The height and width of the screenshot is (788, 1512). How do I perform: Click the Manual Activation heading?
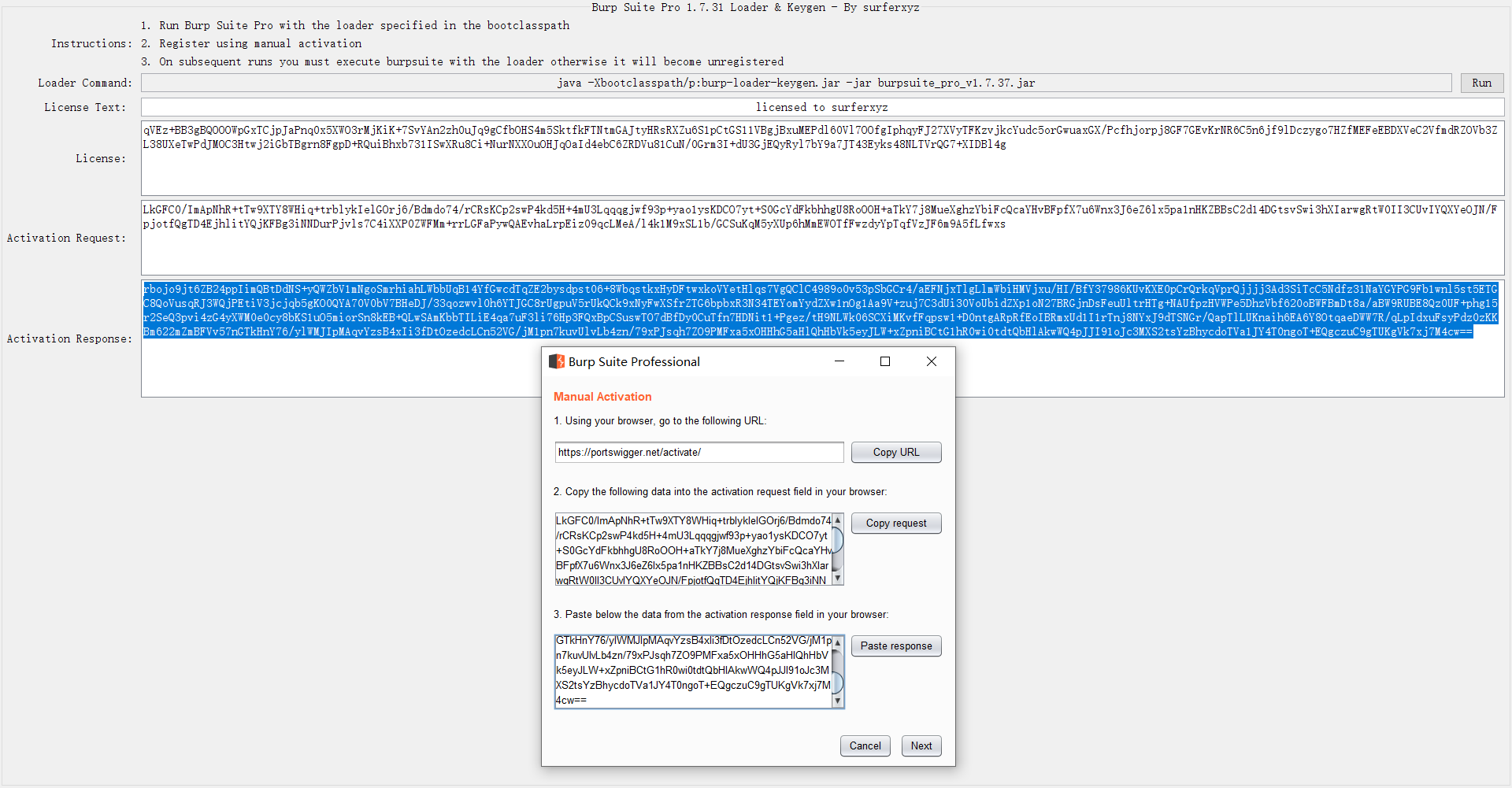[602, 397]
